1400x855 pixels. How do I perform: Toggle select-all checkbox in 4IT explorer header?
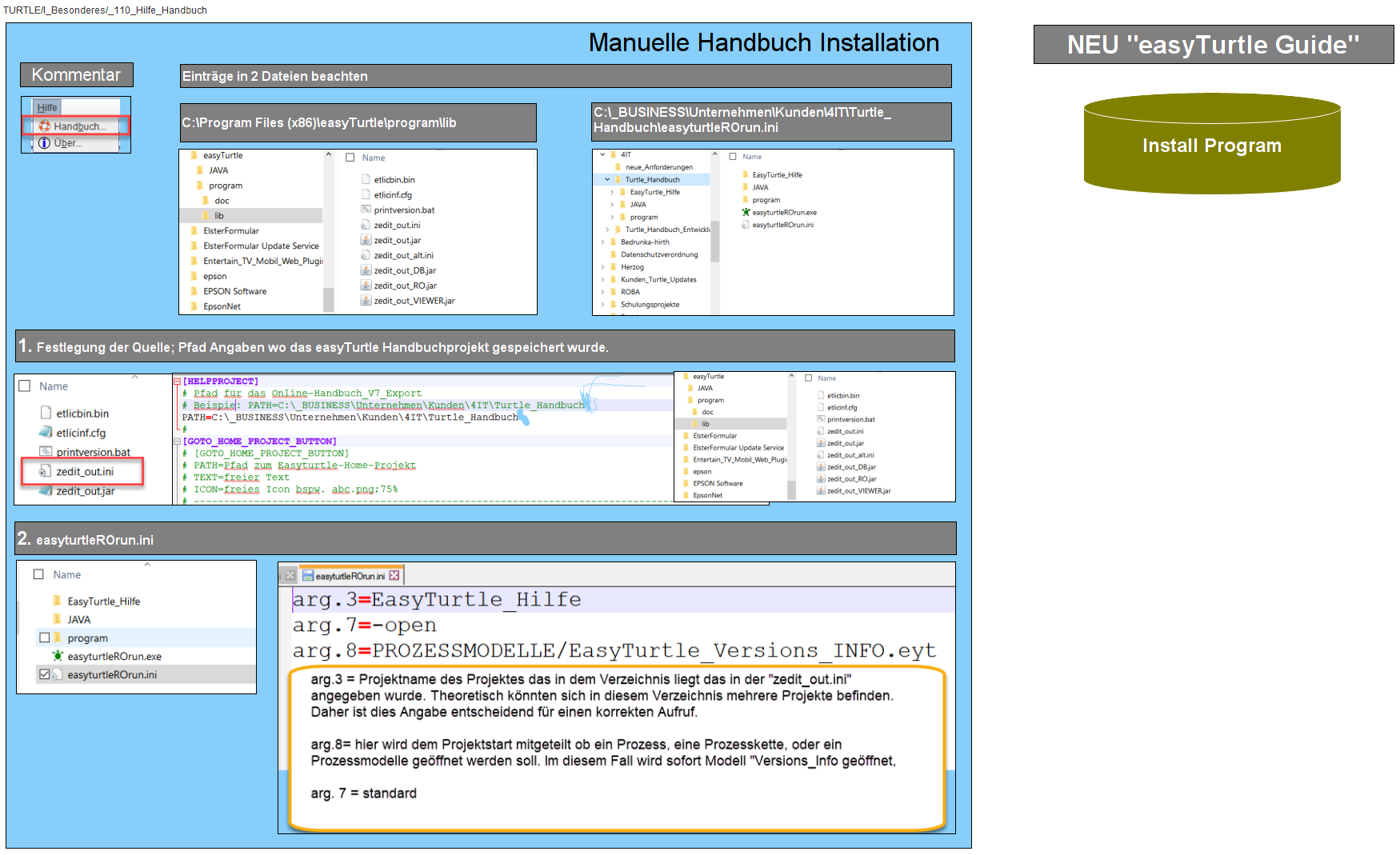(x=733, y=157)
